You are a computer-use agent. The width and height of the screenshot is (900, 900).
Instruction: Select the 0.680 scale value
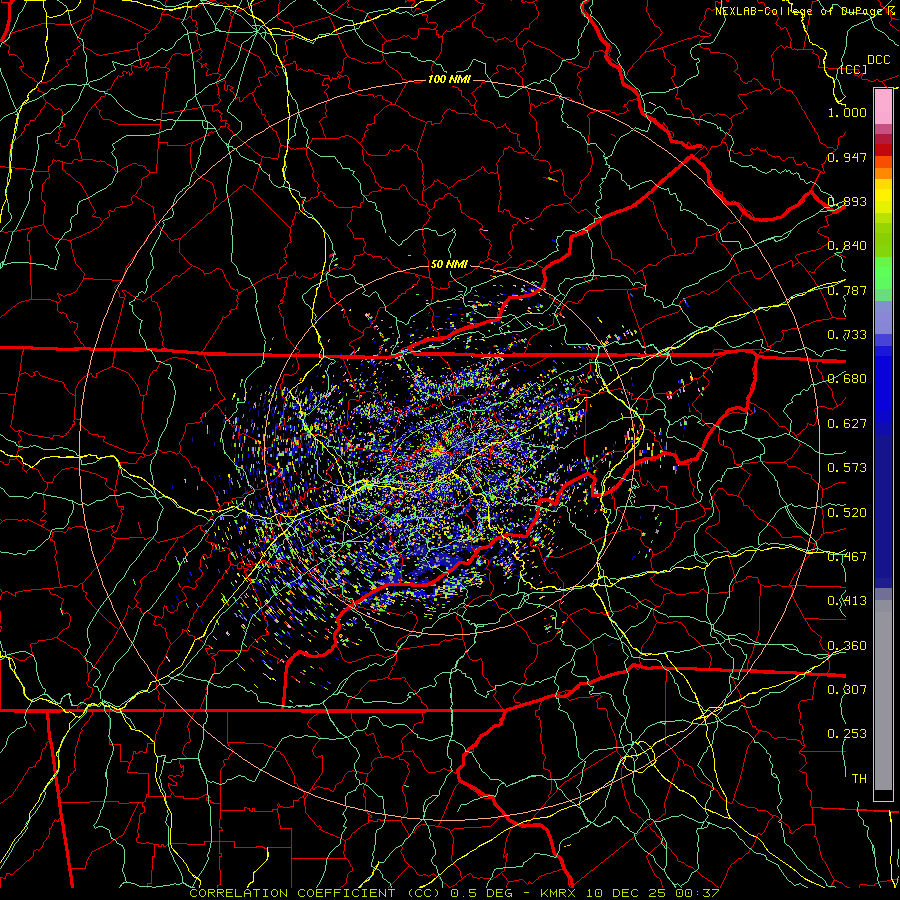coord(847,379)
